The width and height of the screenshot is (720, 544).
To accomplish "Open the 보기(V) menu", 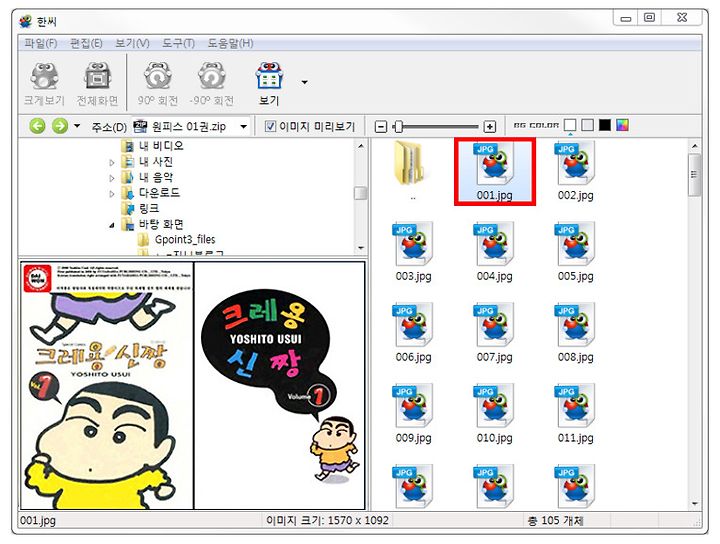I will coord(132,43).
